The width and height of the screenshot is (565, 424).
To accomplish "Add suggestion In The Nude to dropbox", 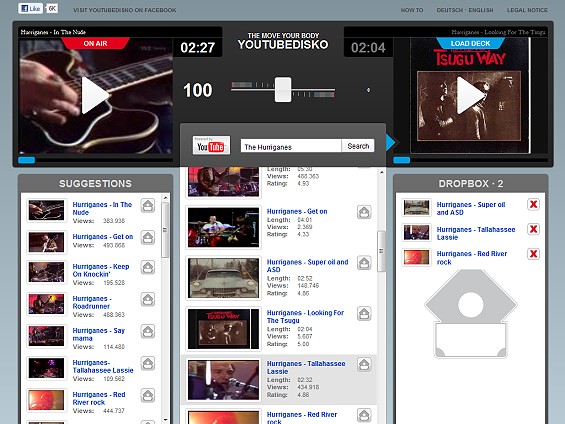I will coord(148,206).
